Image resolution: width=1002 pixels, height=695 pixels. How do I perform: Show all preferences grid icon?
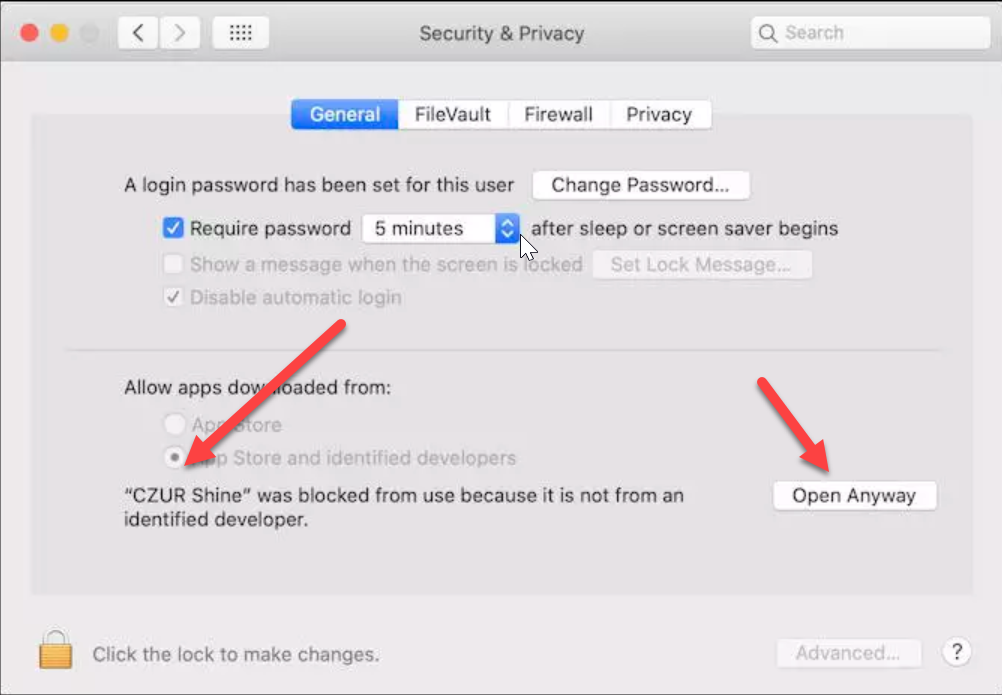pos(241,33)
